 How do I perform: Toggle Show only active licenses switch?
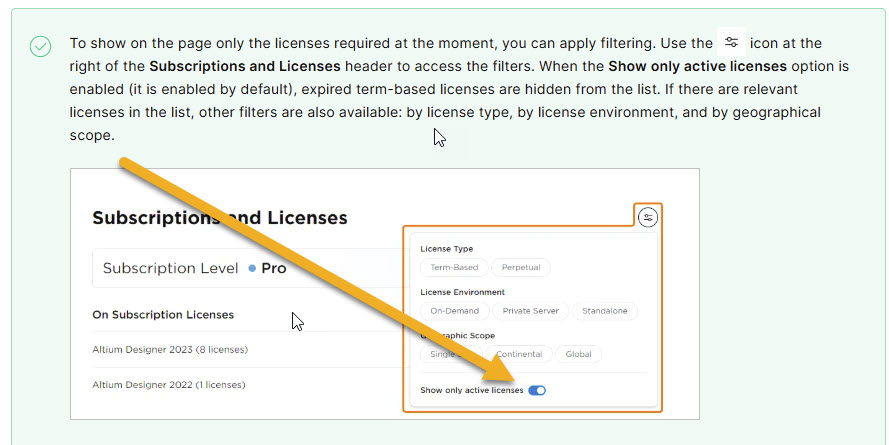[537, 390]
